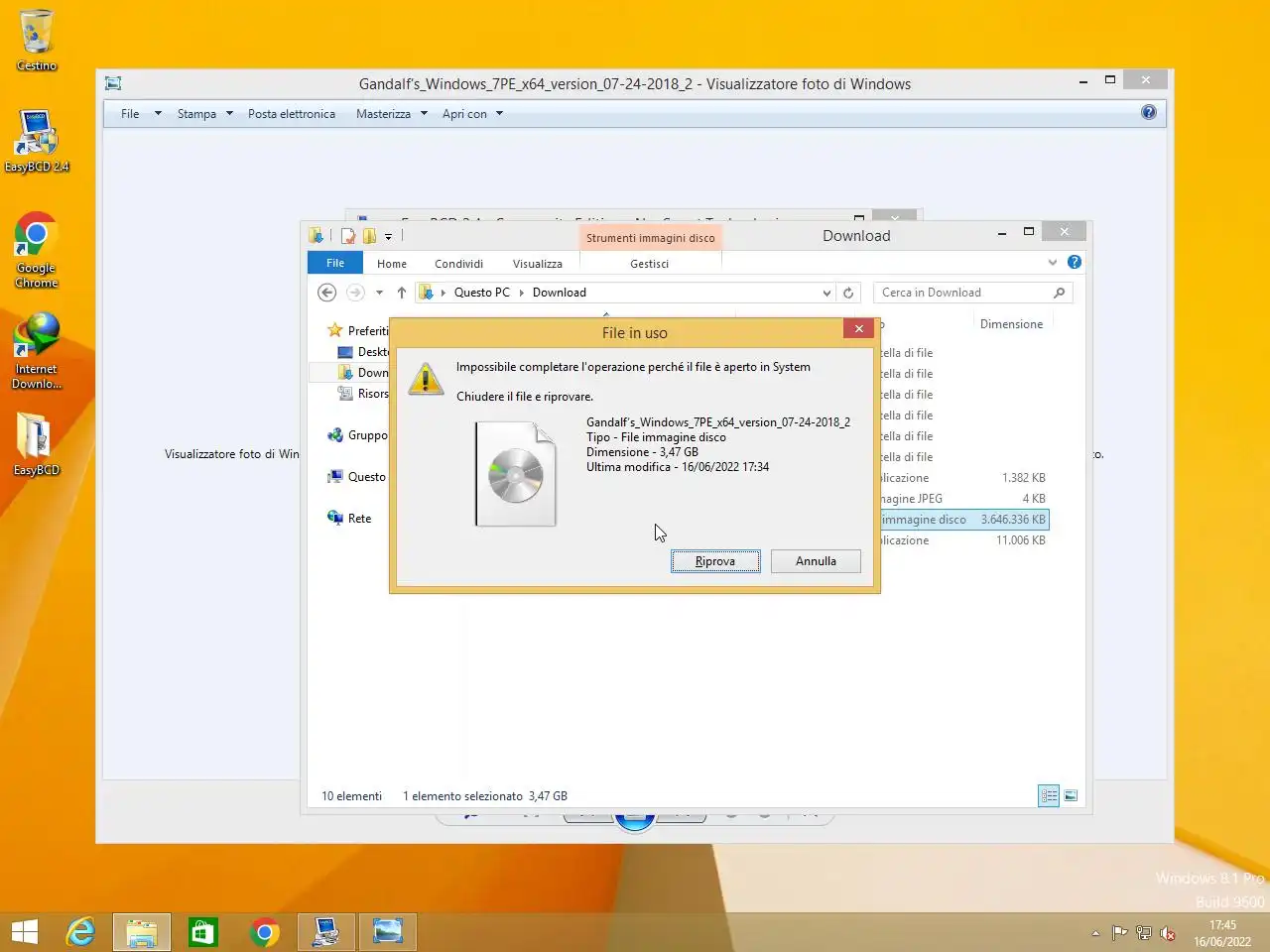This screenshot has height=952, width=1270.
Task: Go back with Explorer's back arrow
Action: coord(326,293)
